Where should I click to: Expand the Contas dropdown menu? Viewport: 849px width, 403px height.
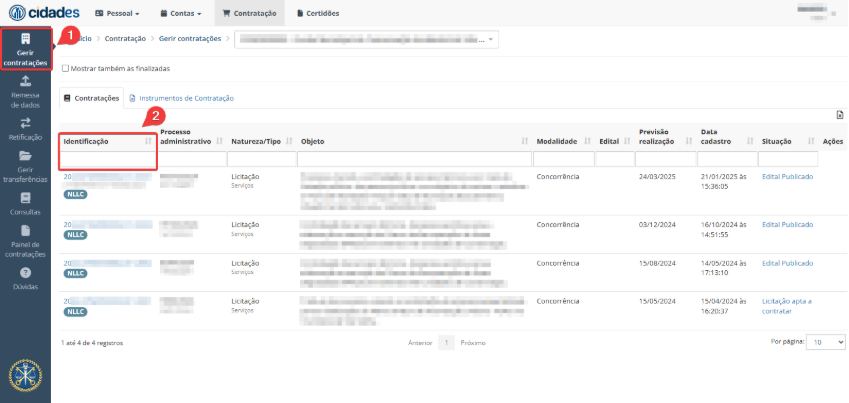point(182,14)
